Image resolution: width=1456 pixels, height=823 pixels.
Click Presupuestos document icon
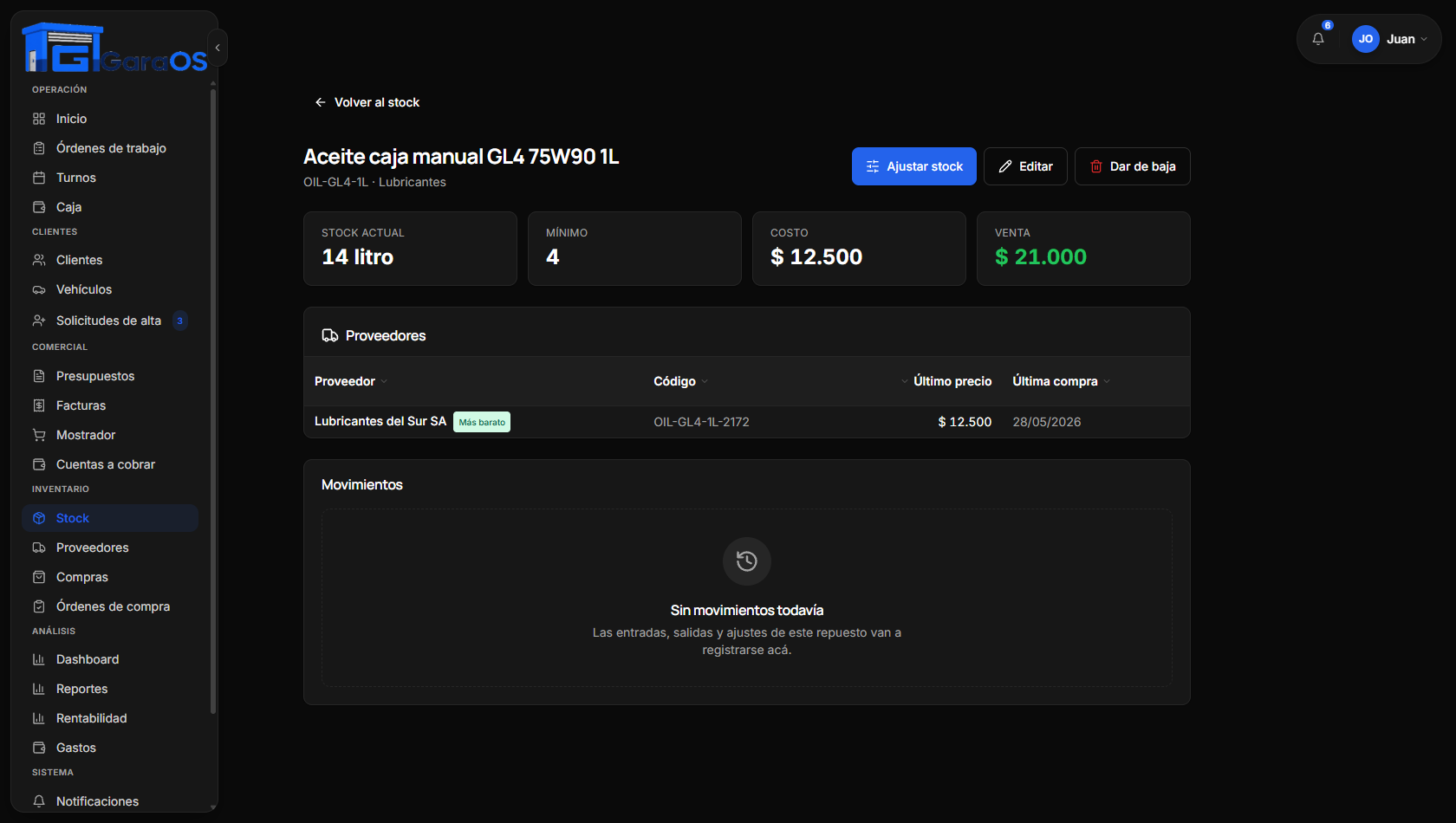click(x=39, y=376)
